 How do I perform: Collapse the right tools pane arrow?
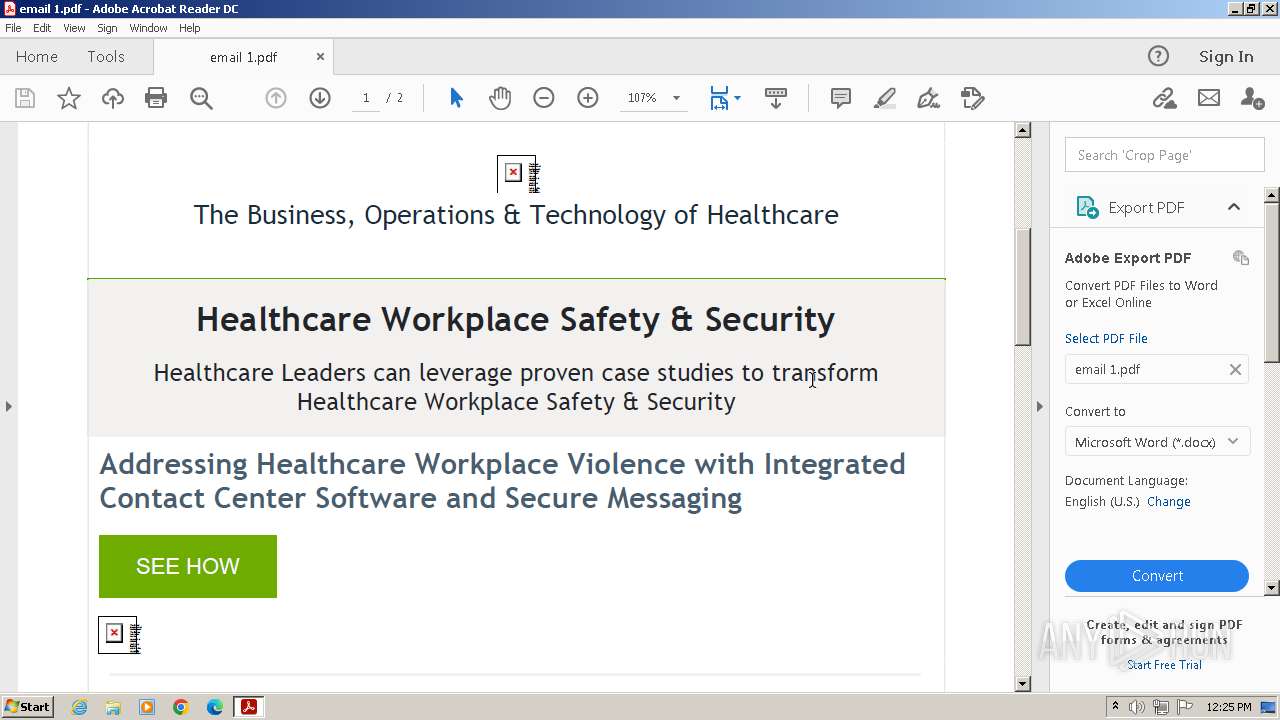1039,406
